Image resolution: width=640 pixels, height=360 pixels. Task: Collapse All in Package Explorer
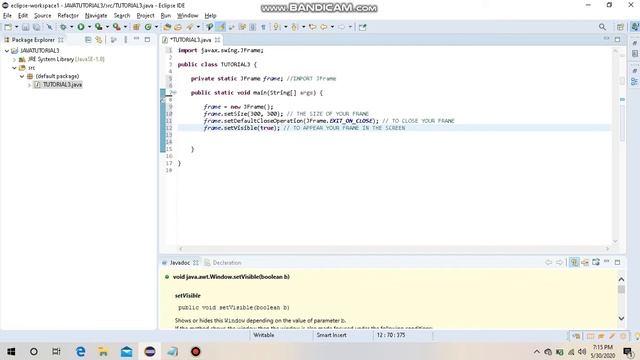(x=88, y=40)
